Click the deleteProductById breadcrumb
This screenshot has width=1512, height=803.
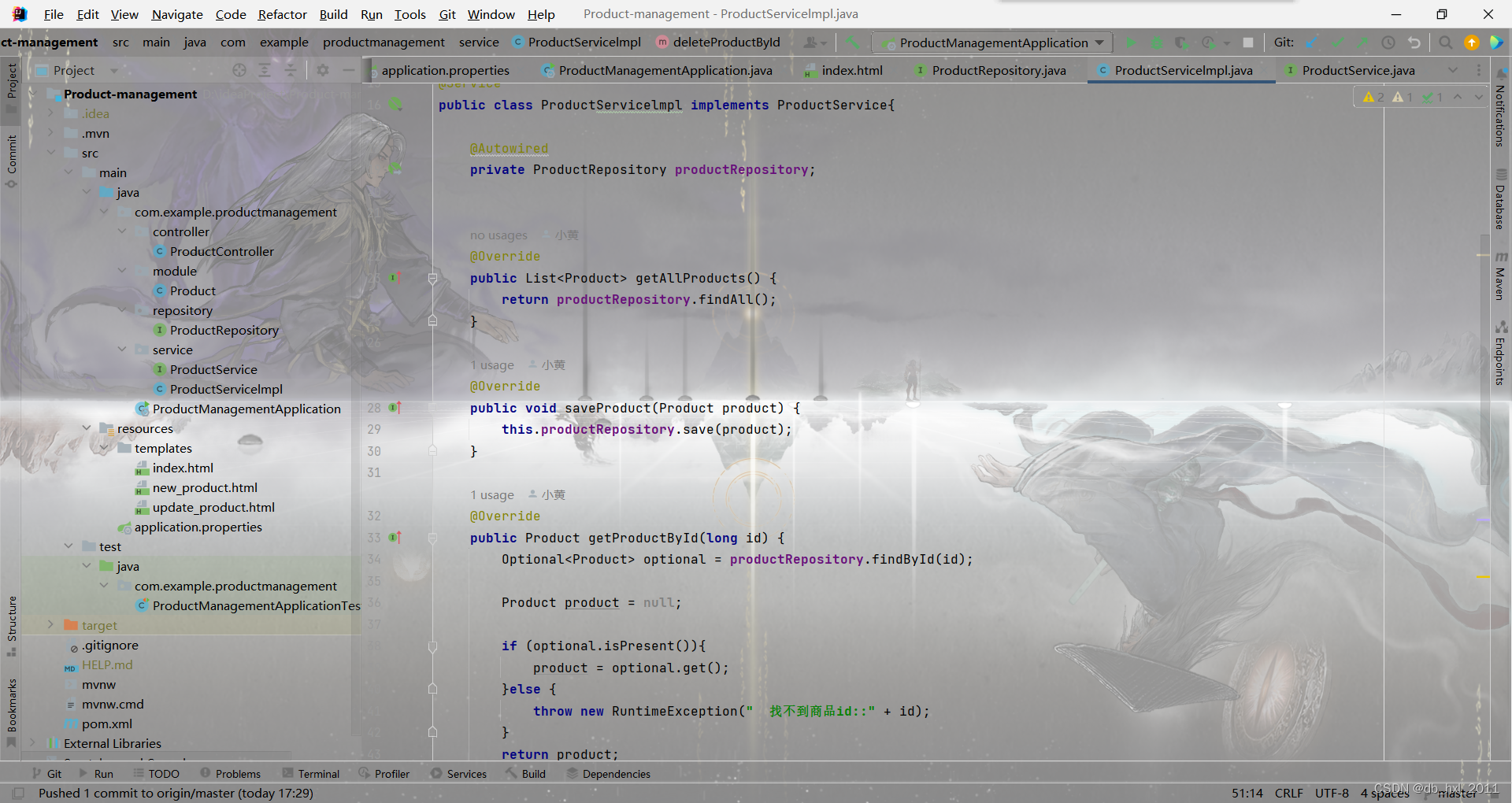(x=718, y=43)
